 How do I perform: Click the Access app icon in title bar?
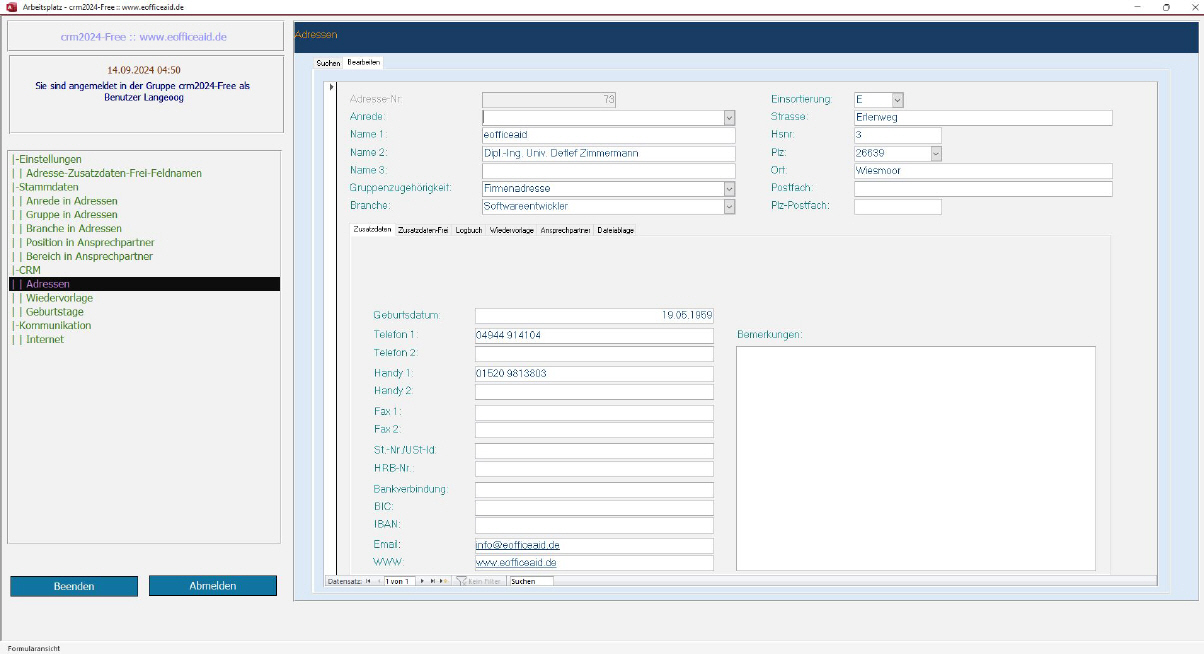(11, 7)
